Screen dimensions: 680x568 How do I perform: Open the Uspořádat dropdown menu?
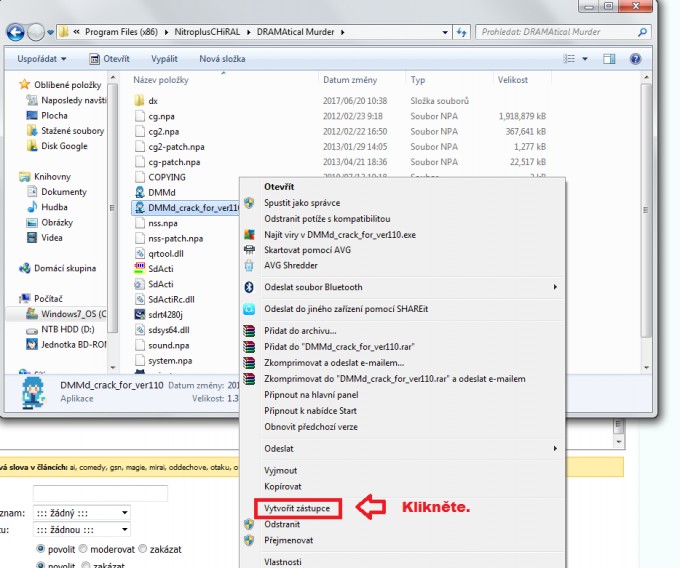(x=42, y=59)
